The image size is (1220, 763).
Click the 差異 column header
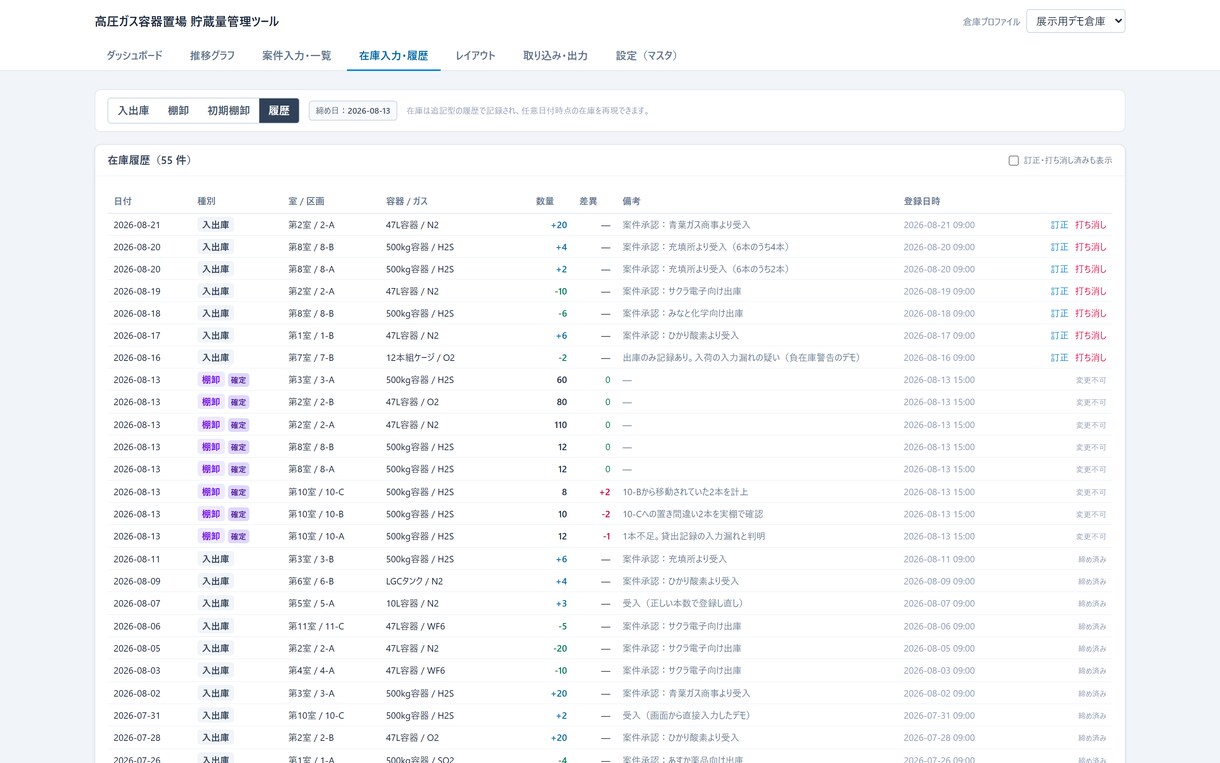tap(588, 201)
